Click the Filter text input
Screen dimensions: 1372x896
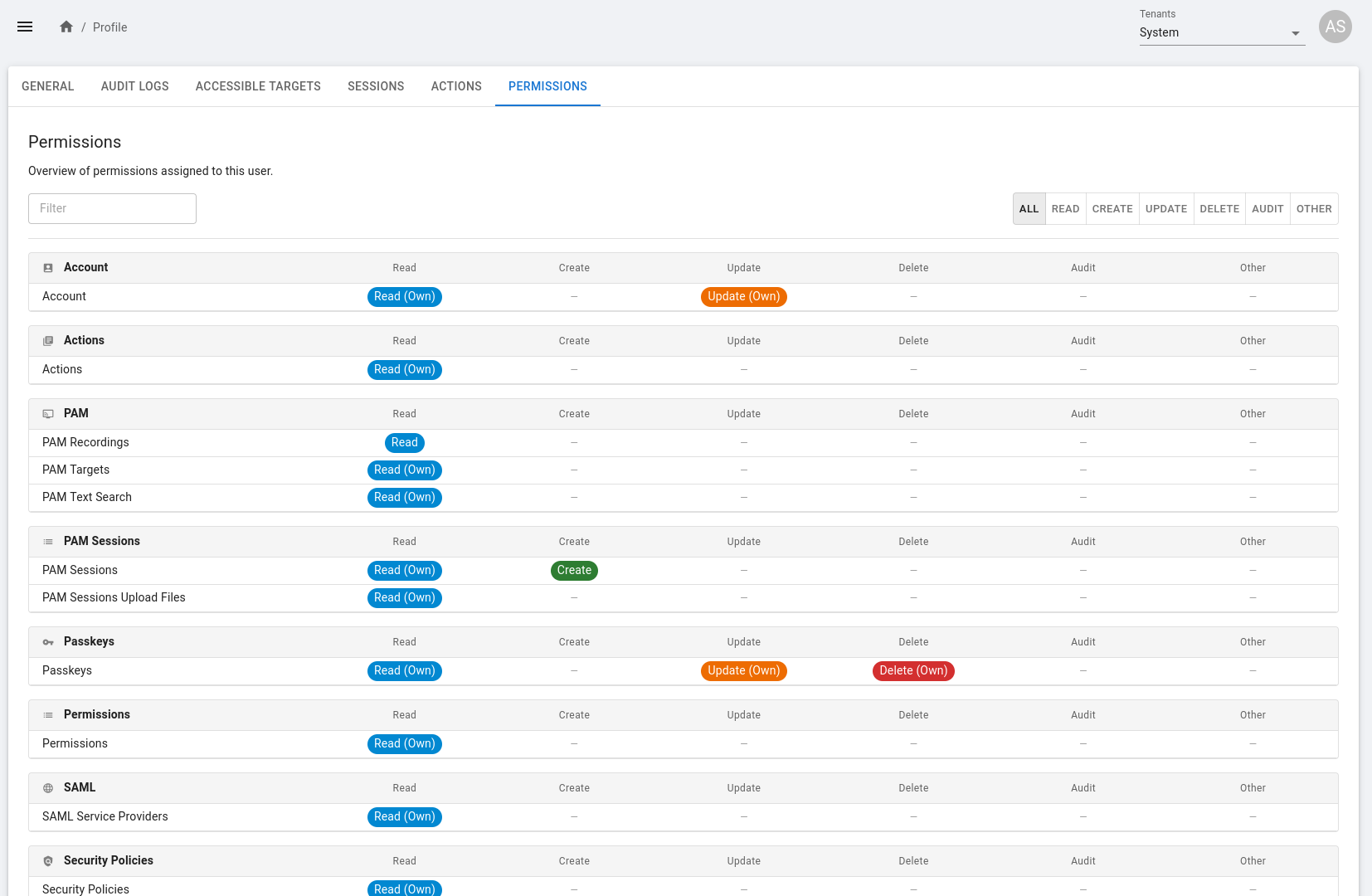112,208
